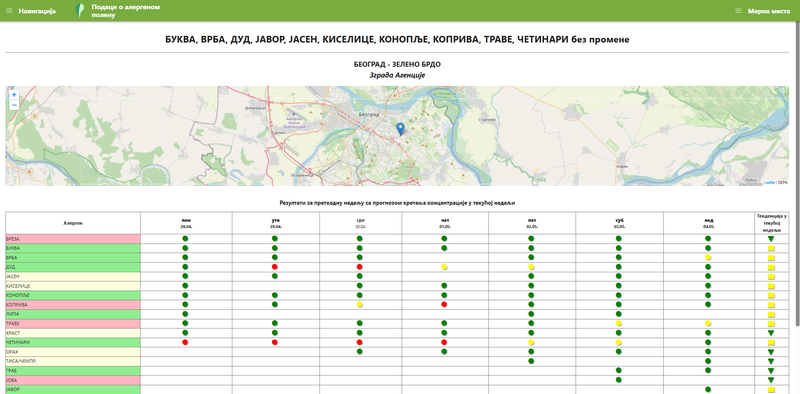This screenshot has height=394, width=800.
Task: Select the ЧЕТИНАРИ allergen row label
Action: click(73, 342)
